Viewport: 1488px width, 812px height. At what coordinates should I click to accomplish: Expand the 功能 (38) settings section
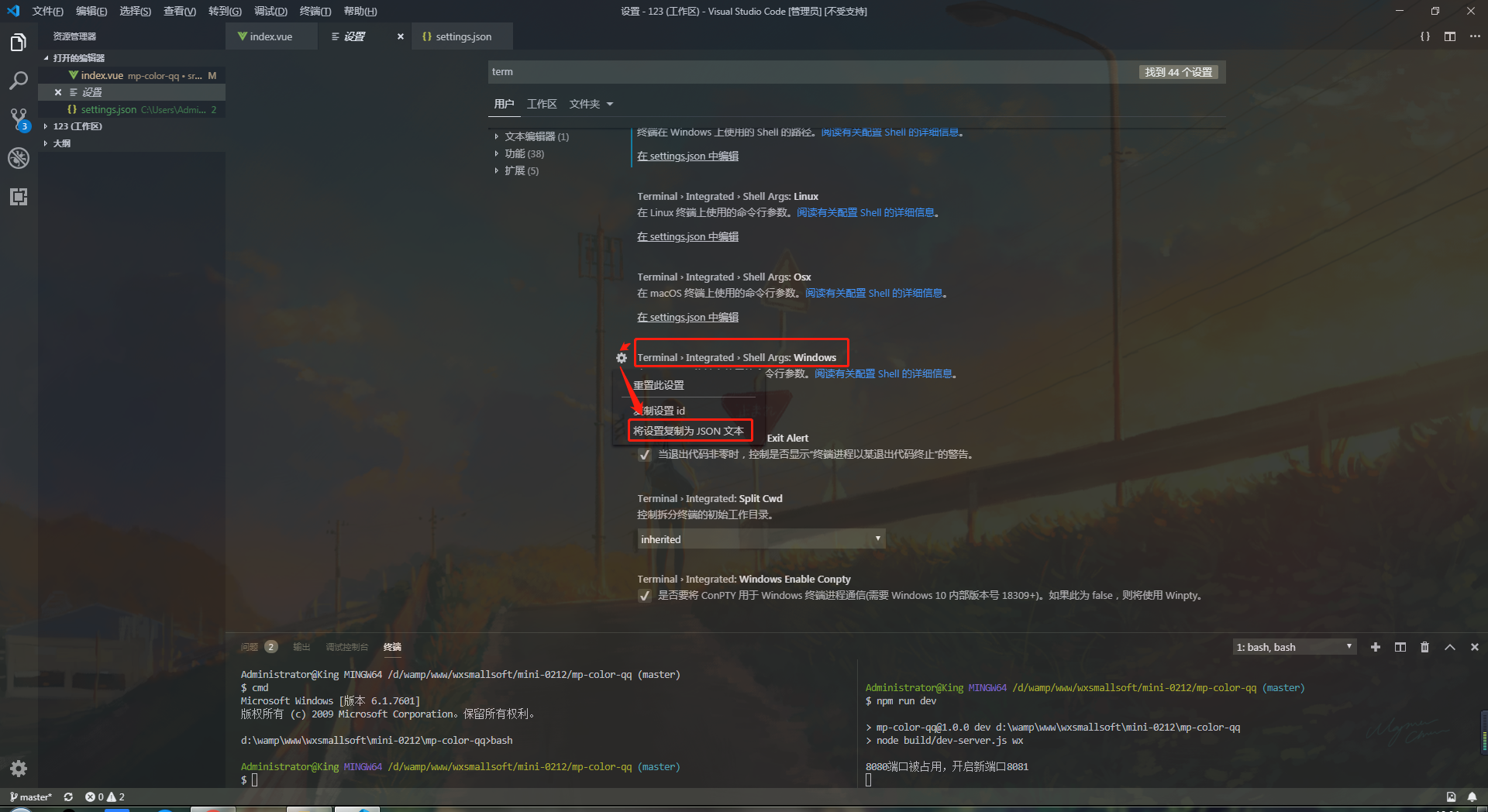tap(521, 153)
